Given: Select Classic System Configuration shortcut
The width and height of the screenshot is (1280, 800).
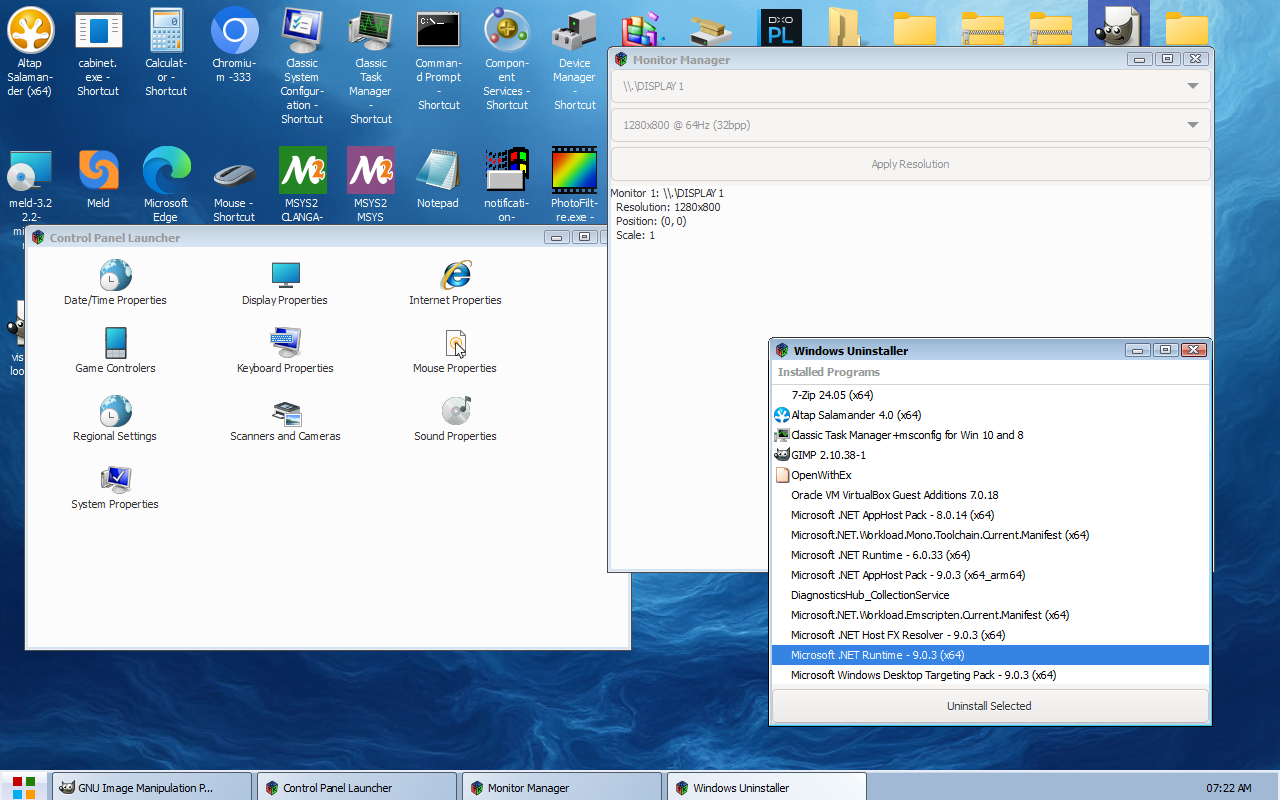Looking at the screenshot, I should tap(302, 66).
